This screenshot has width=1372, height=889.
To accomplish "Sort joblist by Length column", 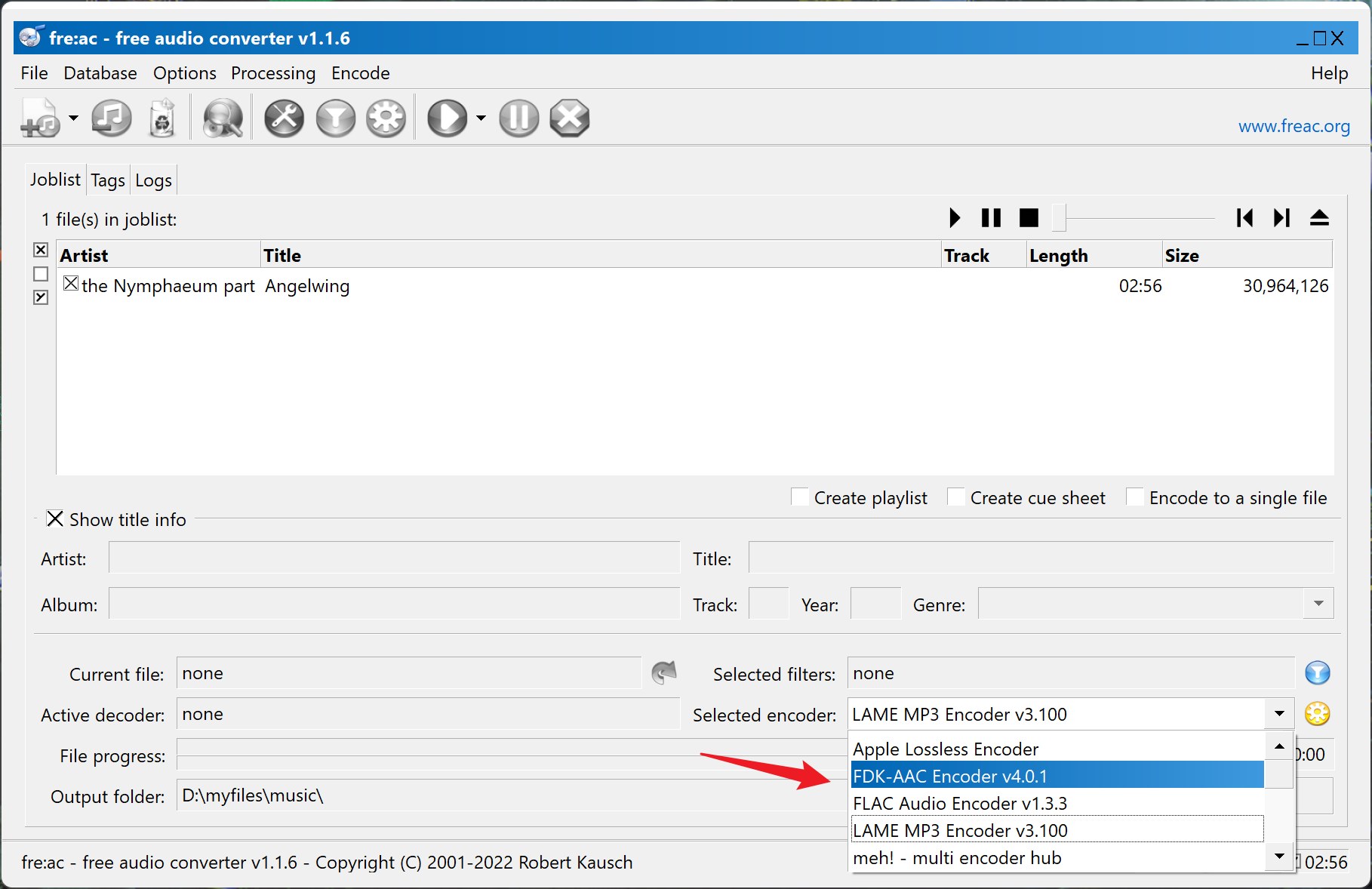I will point(1094,255).
